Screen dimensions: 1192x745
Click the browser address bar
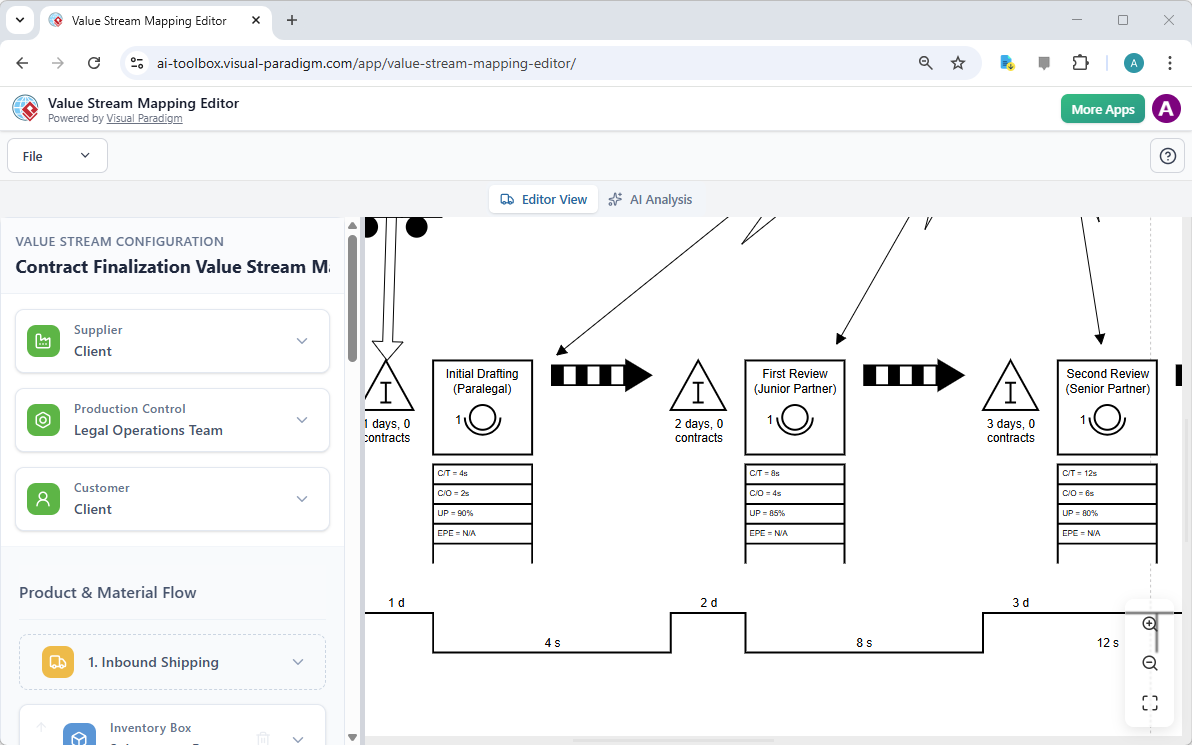click(400, 62)
